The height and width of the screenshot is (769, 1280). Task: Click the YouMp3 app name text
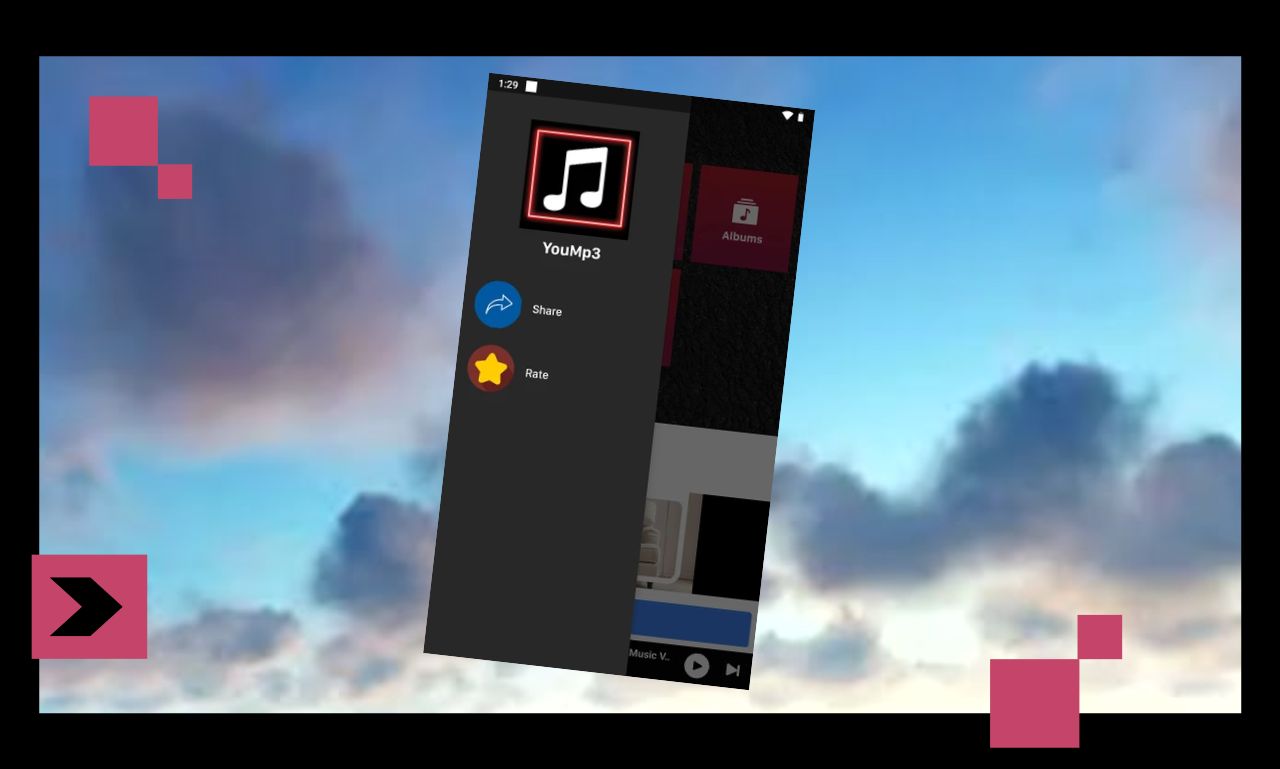pyautogui.click(x=572, y=250)
